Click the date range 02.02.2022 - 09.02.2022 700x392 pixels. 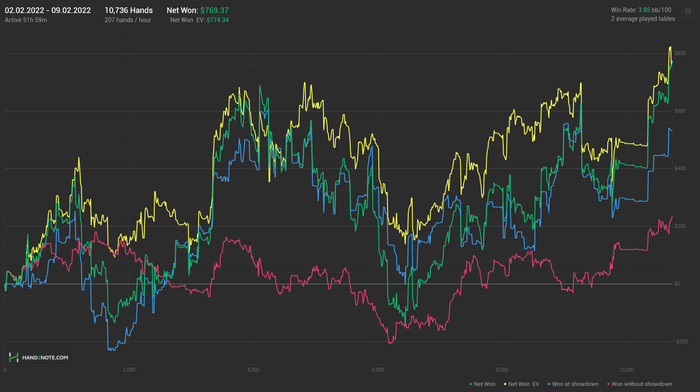tap(48, 10)
